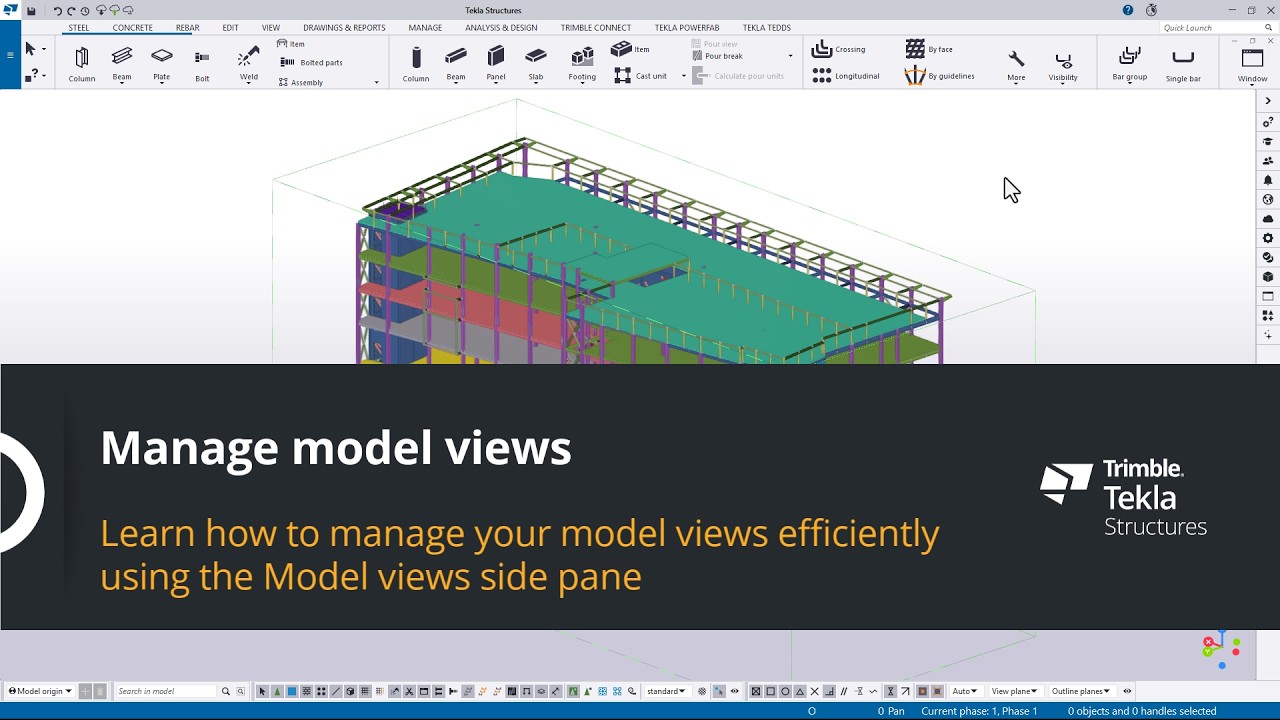The height and width of the screenshot is (720, 1280).
Task: Open the Visibility options
Action: click(1063, 66)
